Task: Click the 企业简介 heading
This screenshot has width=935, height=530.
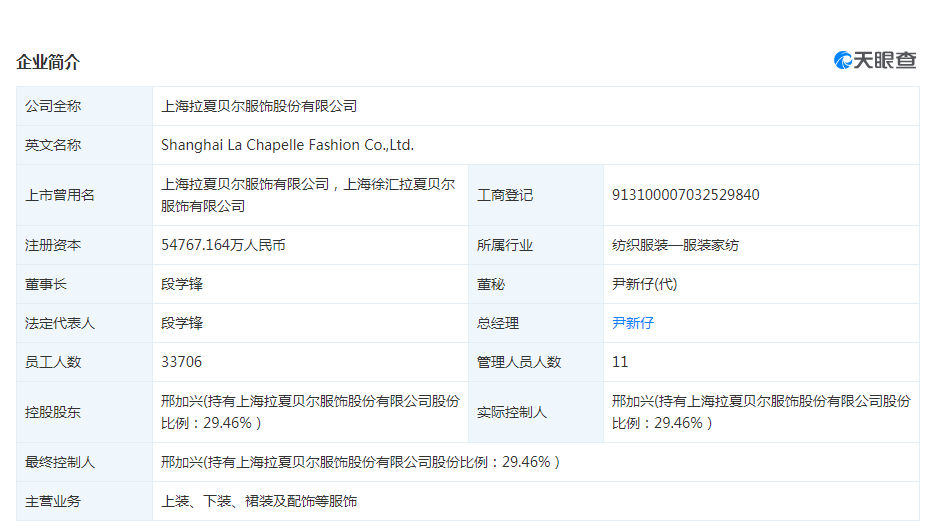Action: pos(48,62)
